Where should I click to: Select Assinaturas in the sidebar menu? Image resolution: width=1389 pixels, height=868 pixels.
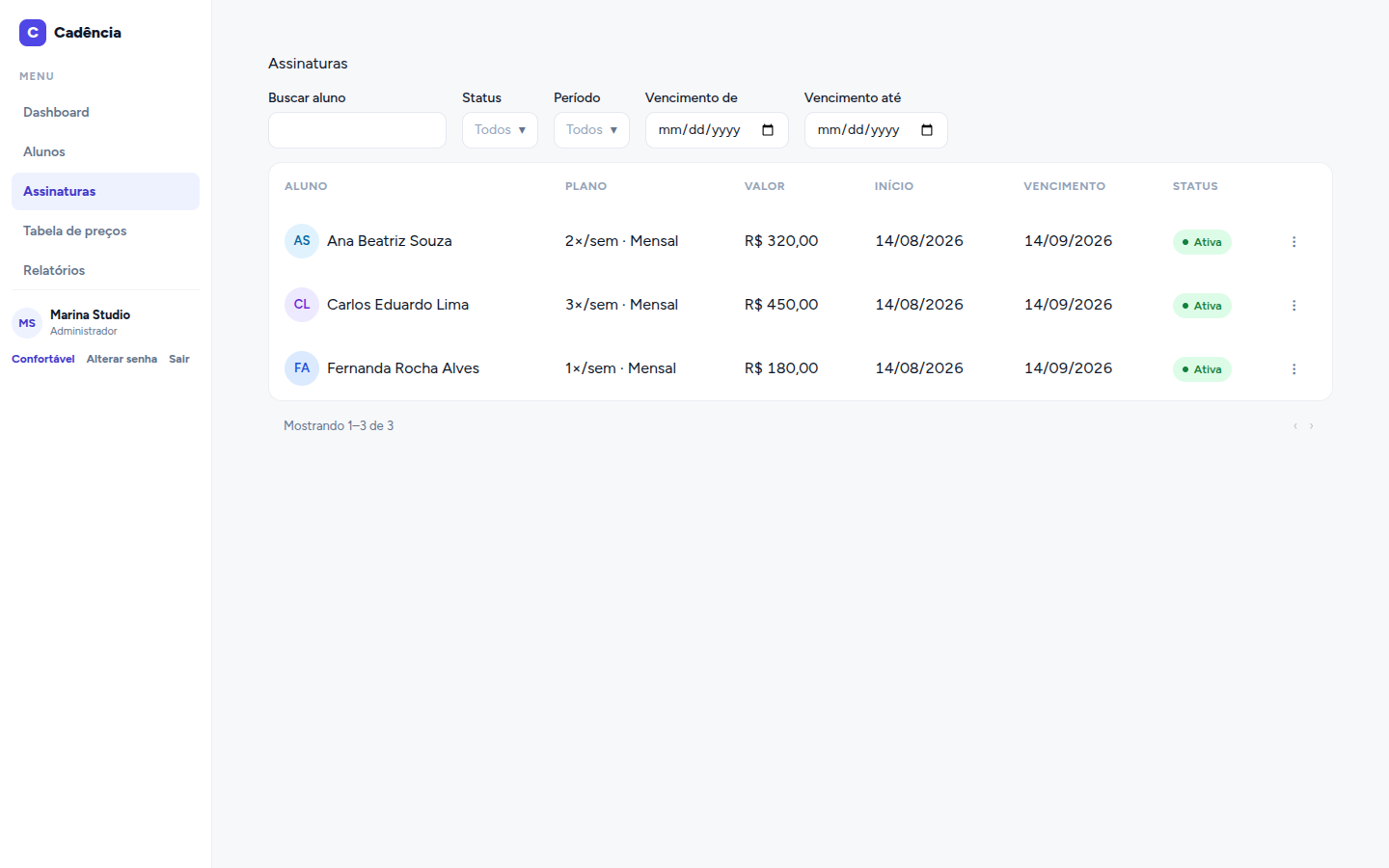(x=105, y=192)
